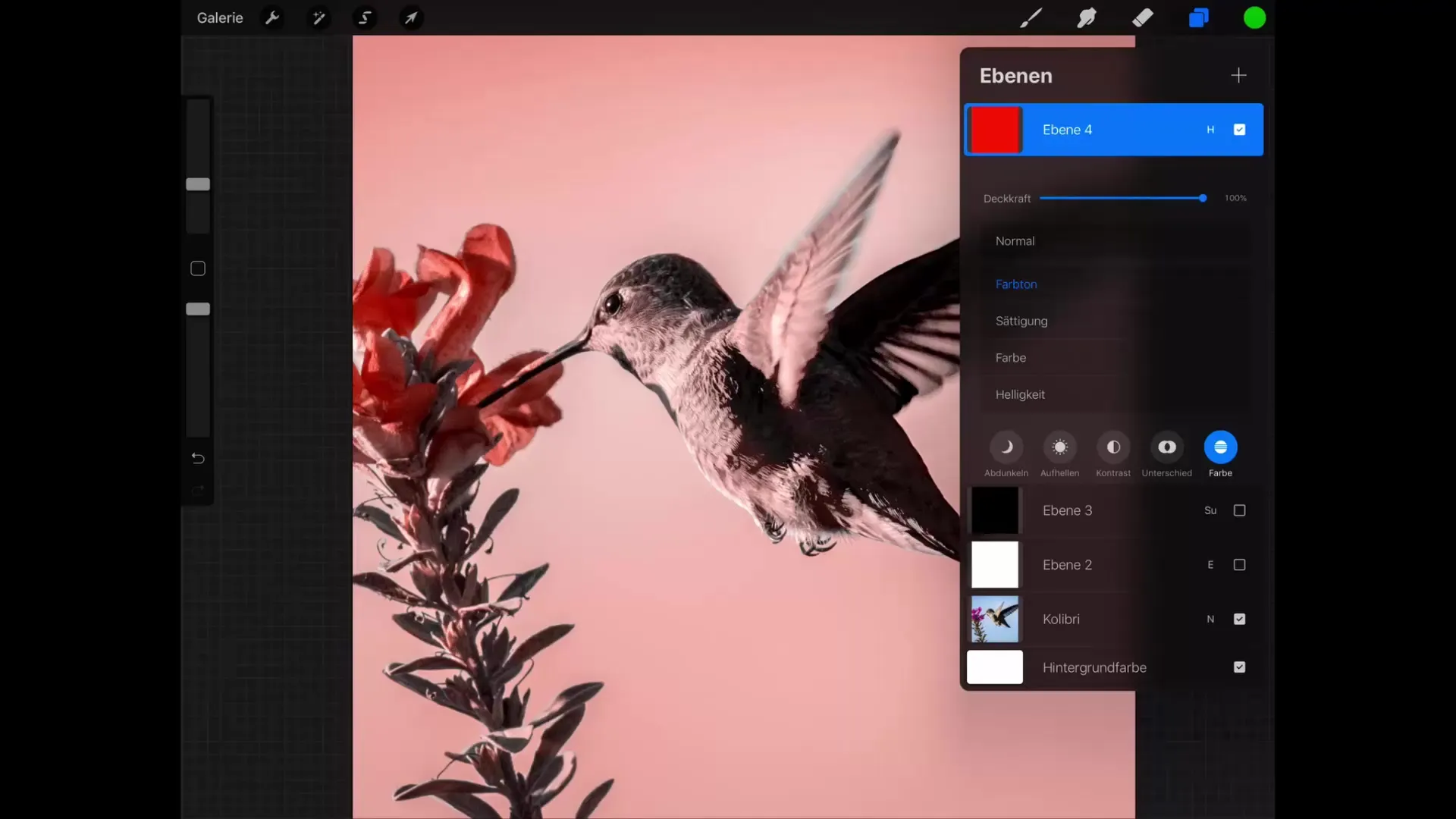Click the brush opacity slider handle
The image size is (1456, 819).
coord(198,309)
